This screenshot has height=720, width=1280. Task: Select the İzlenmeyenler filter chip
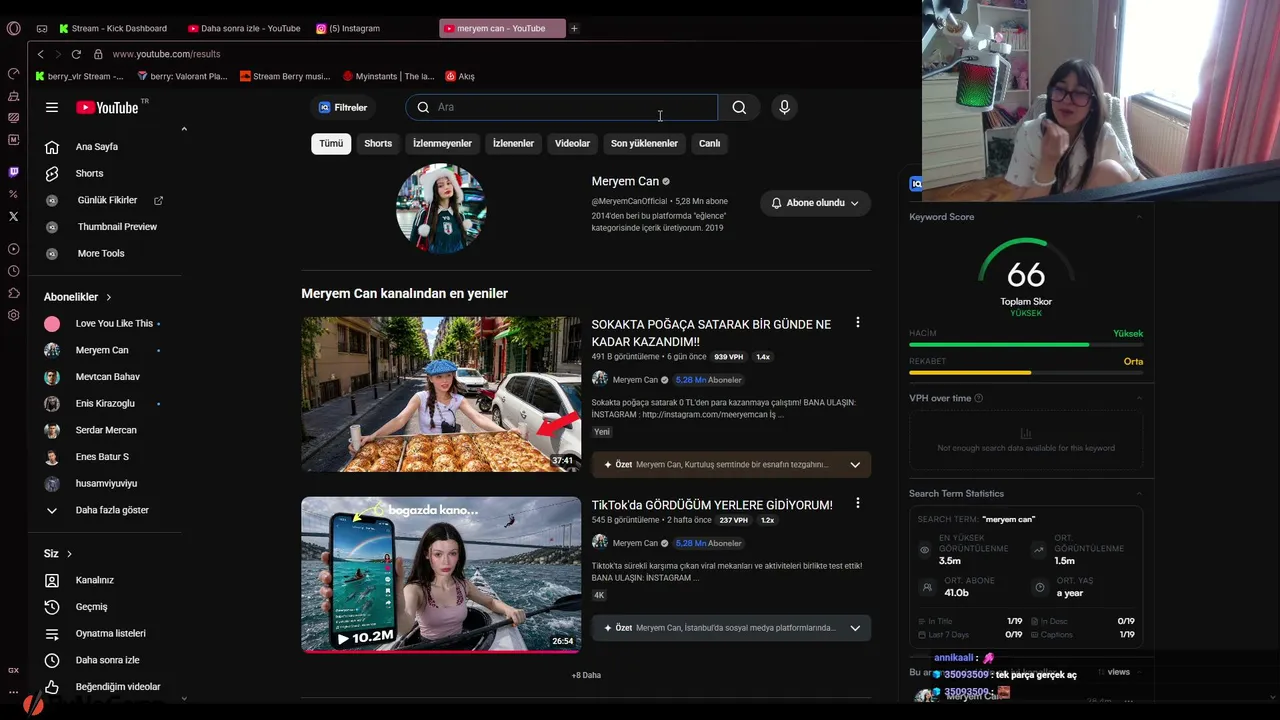coord(442,143)
